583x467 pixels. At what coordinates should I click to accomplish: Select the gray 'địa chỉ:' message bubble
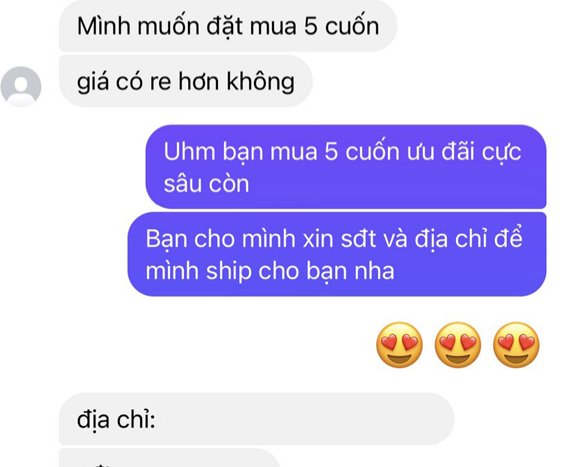pyautogui.click(x=257, y=419)
